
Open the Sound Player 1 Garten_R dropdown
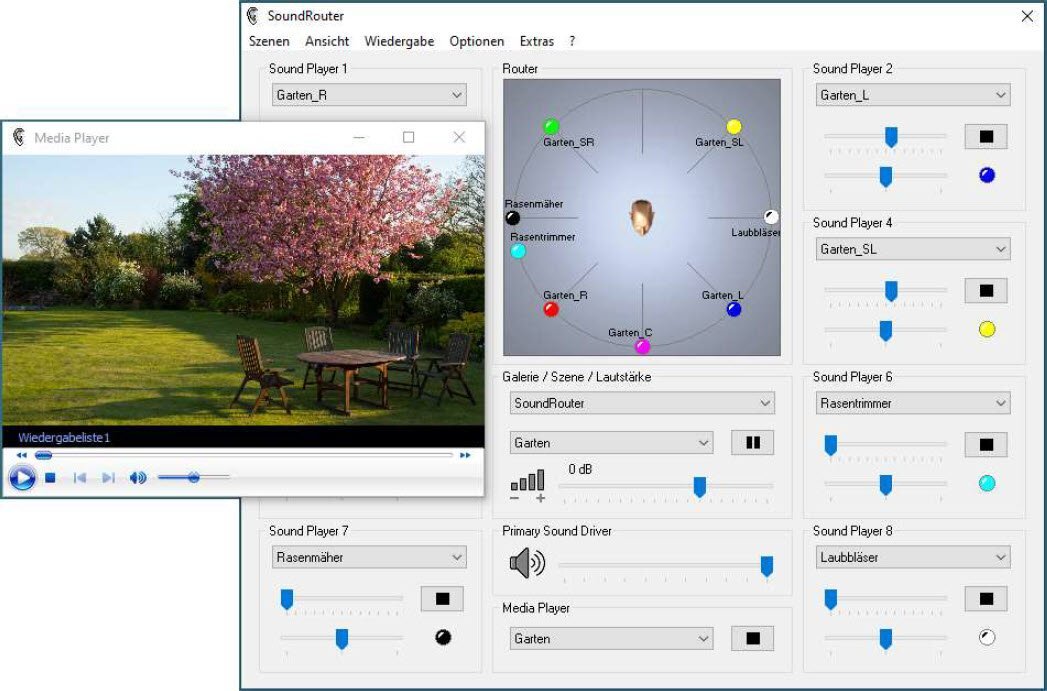pyautogui.click(x=369, y=95)
